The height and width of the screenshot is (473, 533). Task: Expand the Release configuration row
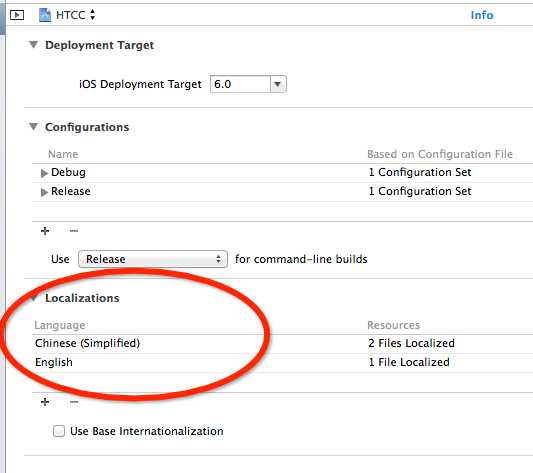click(44, 192)
